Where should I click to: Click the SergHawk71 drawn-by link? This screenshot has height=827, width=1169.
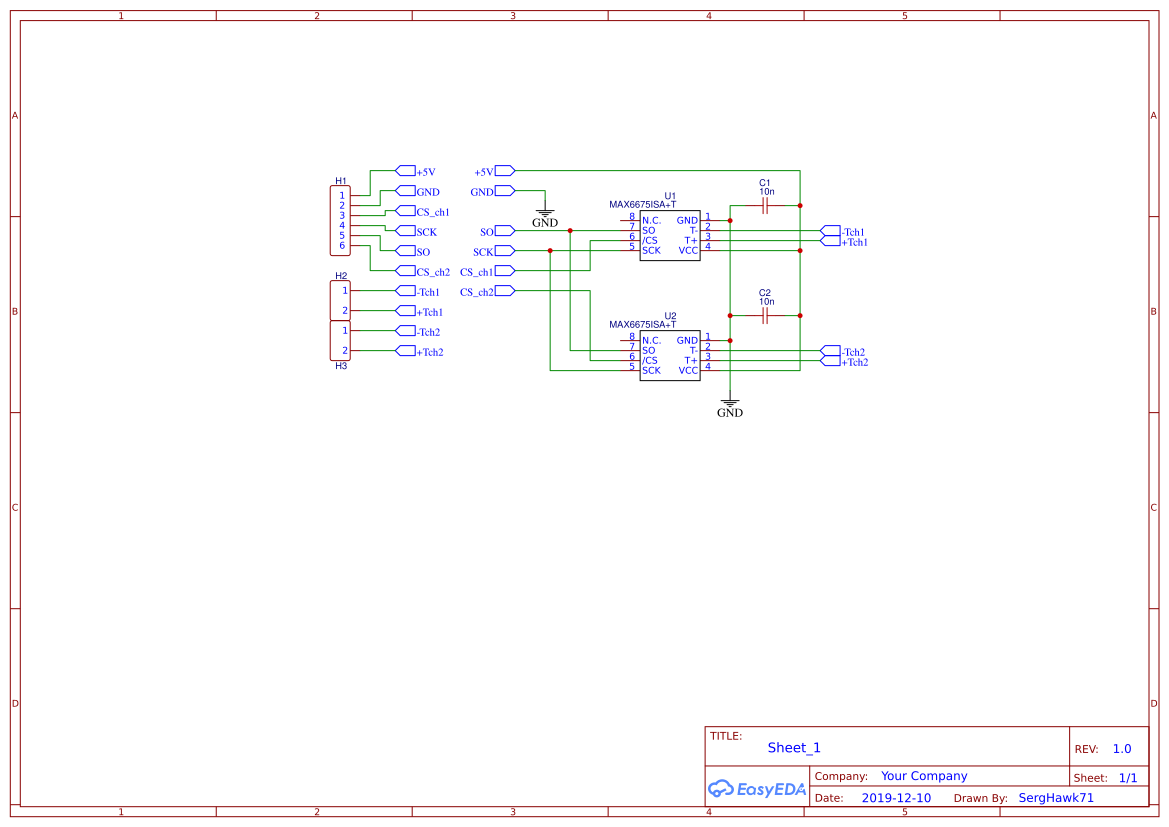tap(1056, 797)
